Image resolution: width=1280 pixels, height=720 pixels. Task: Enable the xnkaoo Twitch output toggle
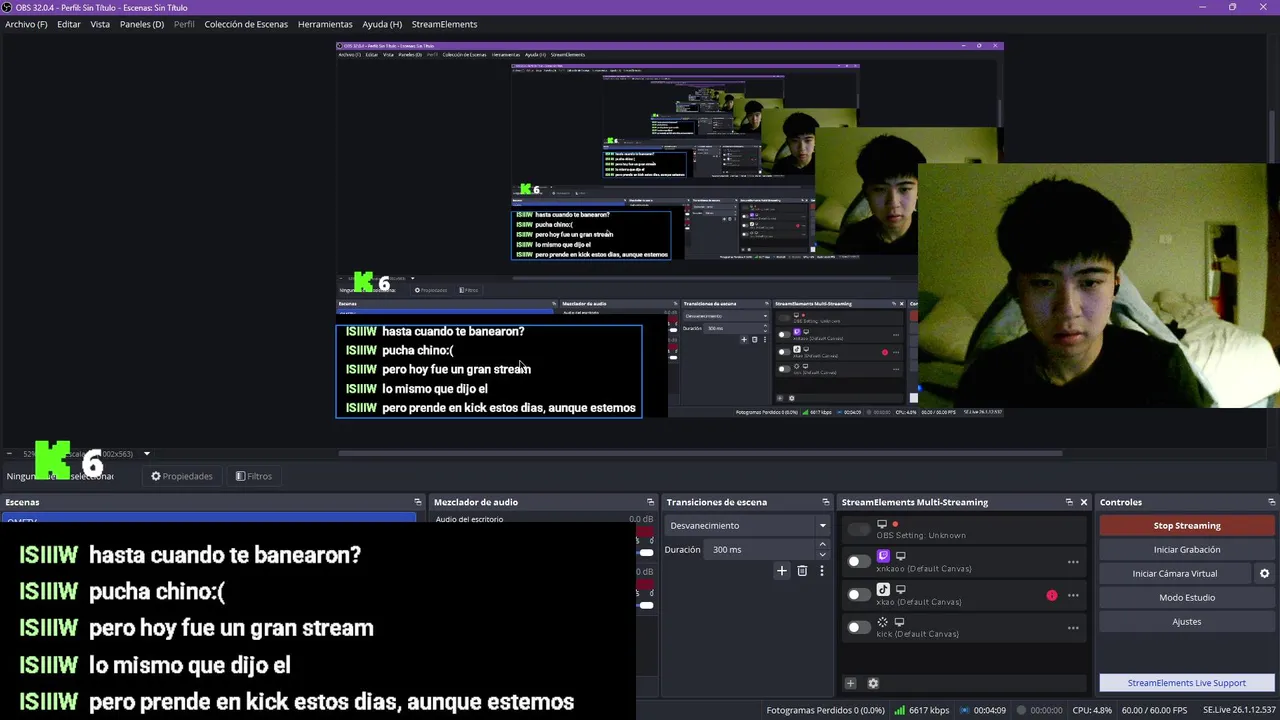858,562
